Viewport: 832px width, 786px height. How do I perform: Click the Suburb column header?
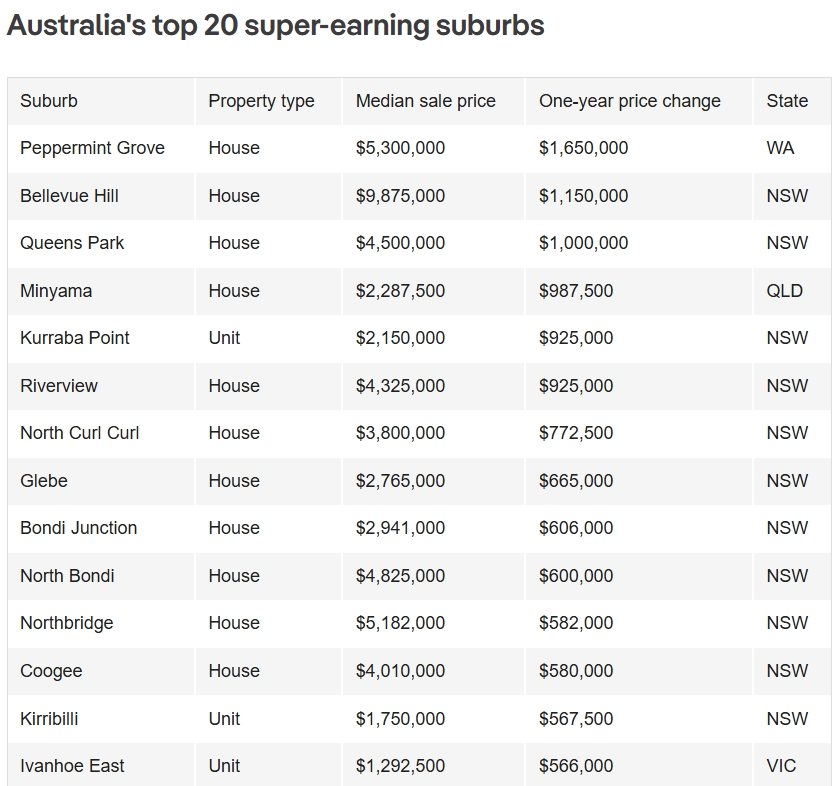(49, 101)
